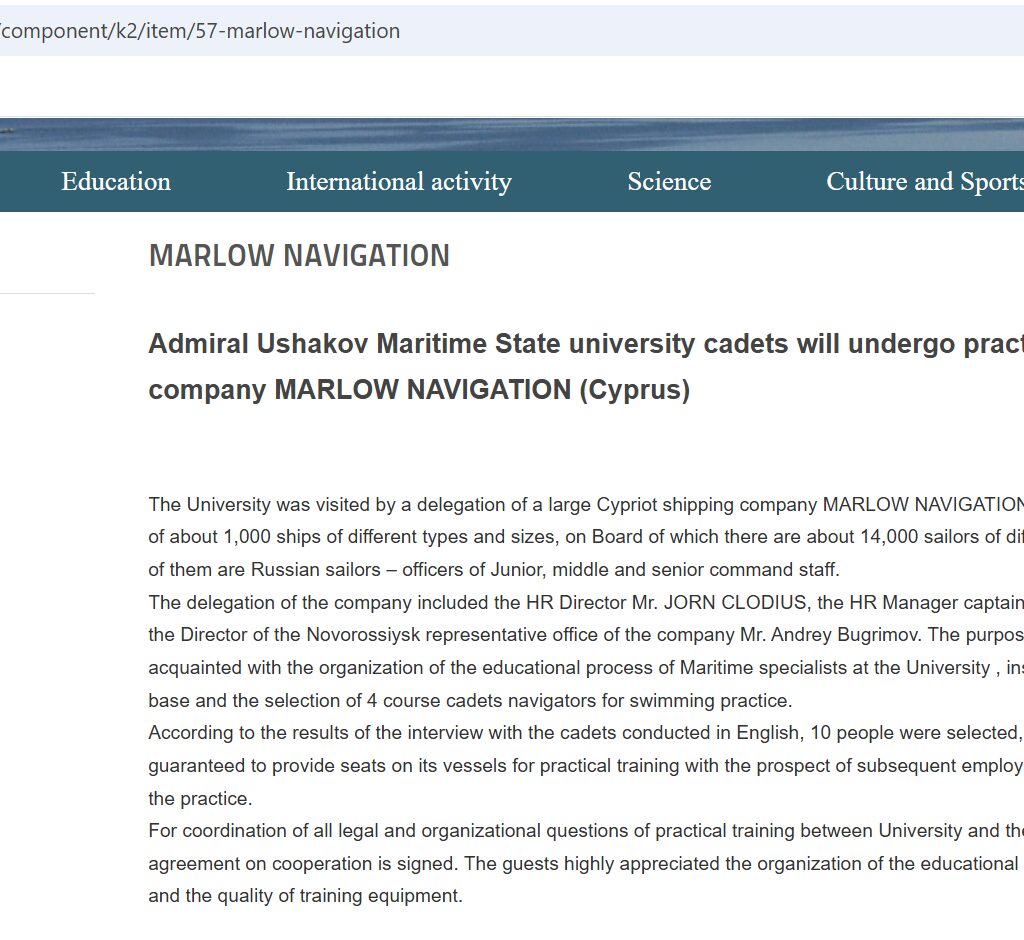The height and width of the screenshot is (940, 1024).
Task: Open the Education menu
Action: 116,182
